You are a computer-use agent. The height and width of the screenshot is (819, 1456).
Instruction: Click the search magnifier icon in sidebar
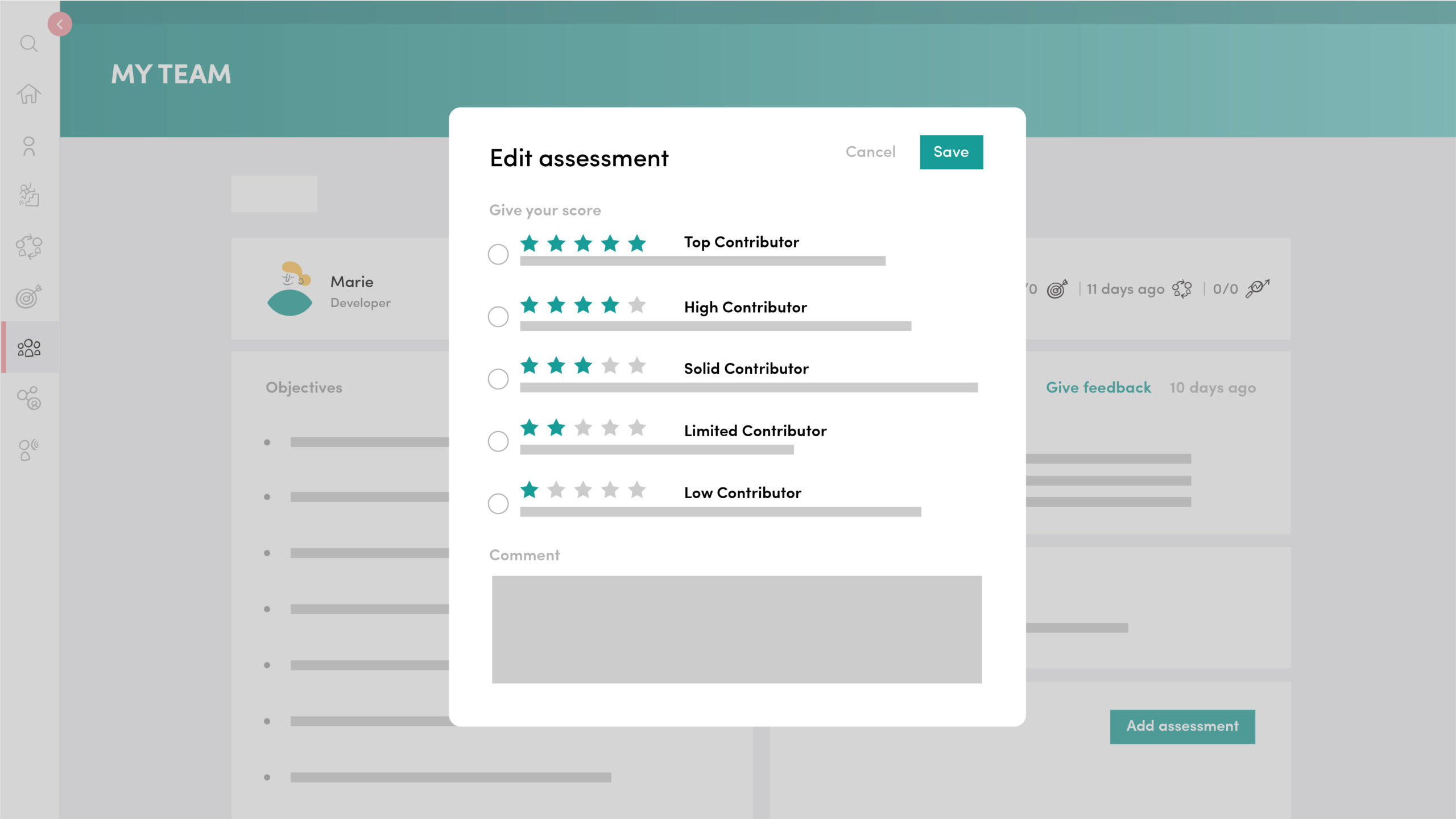point(28,44)
